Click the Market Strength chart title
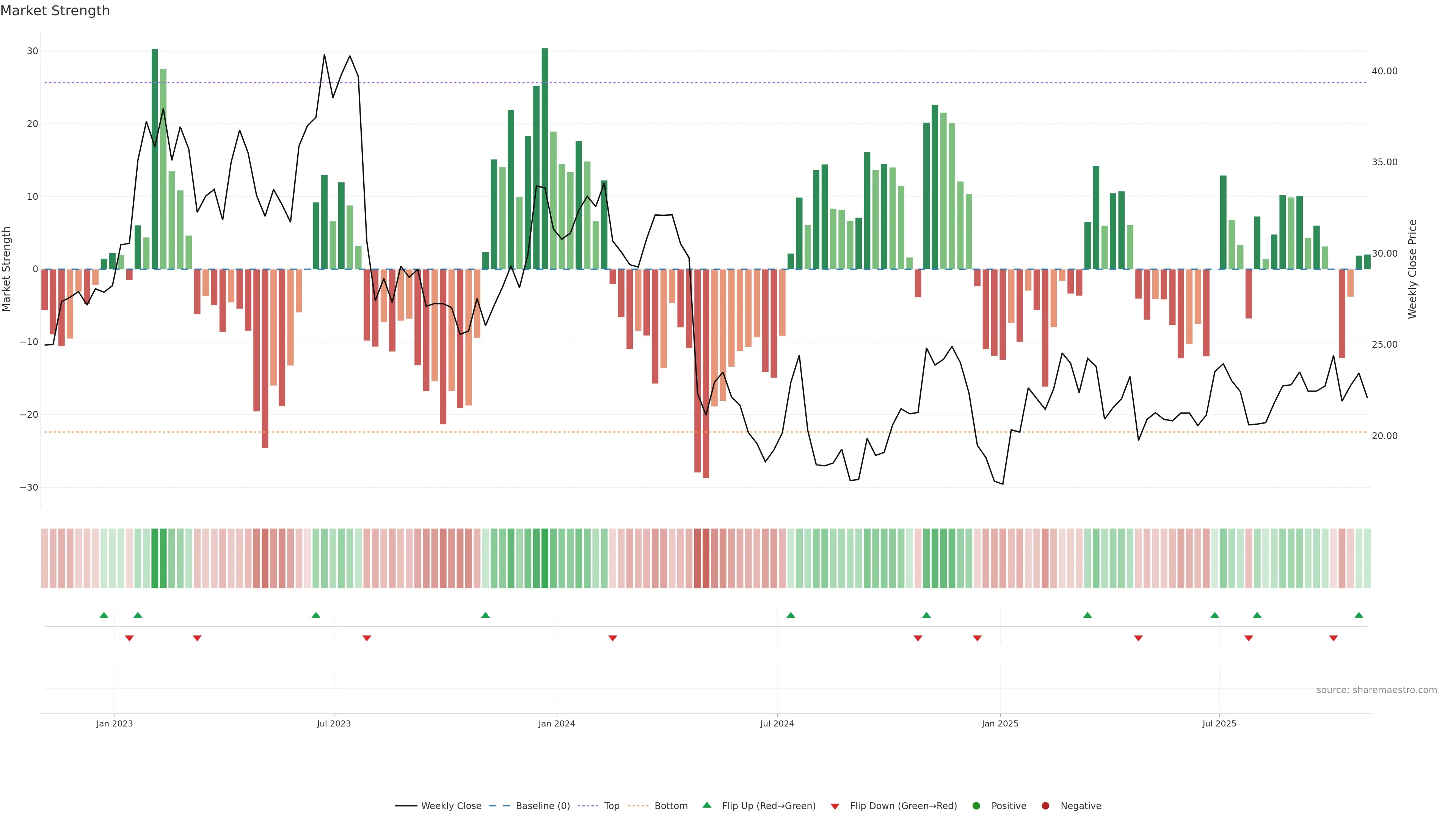 pyautogui.click(x=55, y=11)
